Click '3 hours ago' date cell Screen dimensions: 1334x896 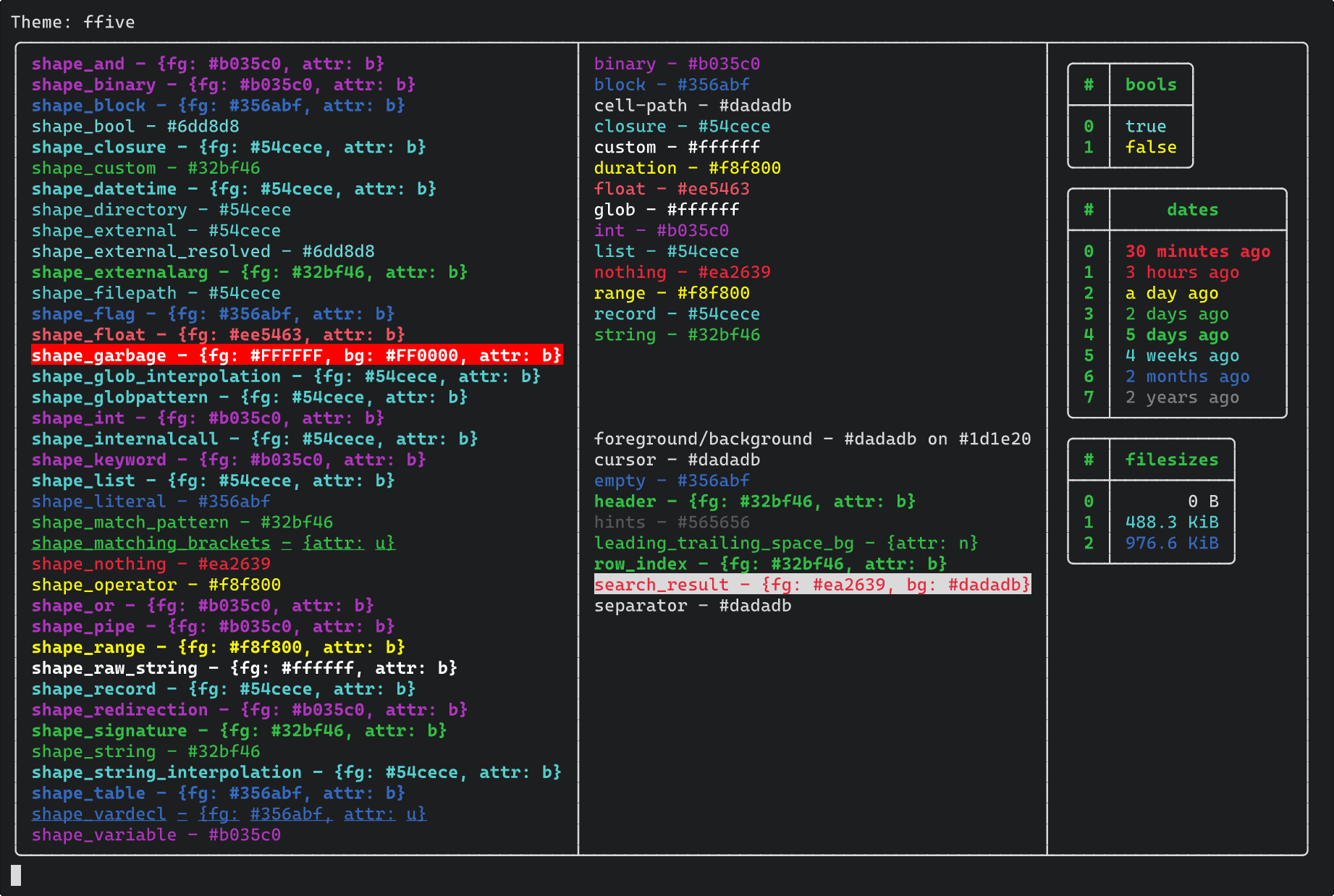1182,272
